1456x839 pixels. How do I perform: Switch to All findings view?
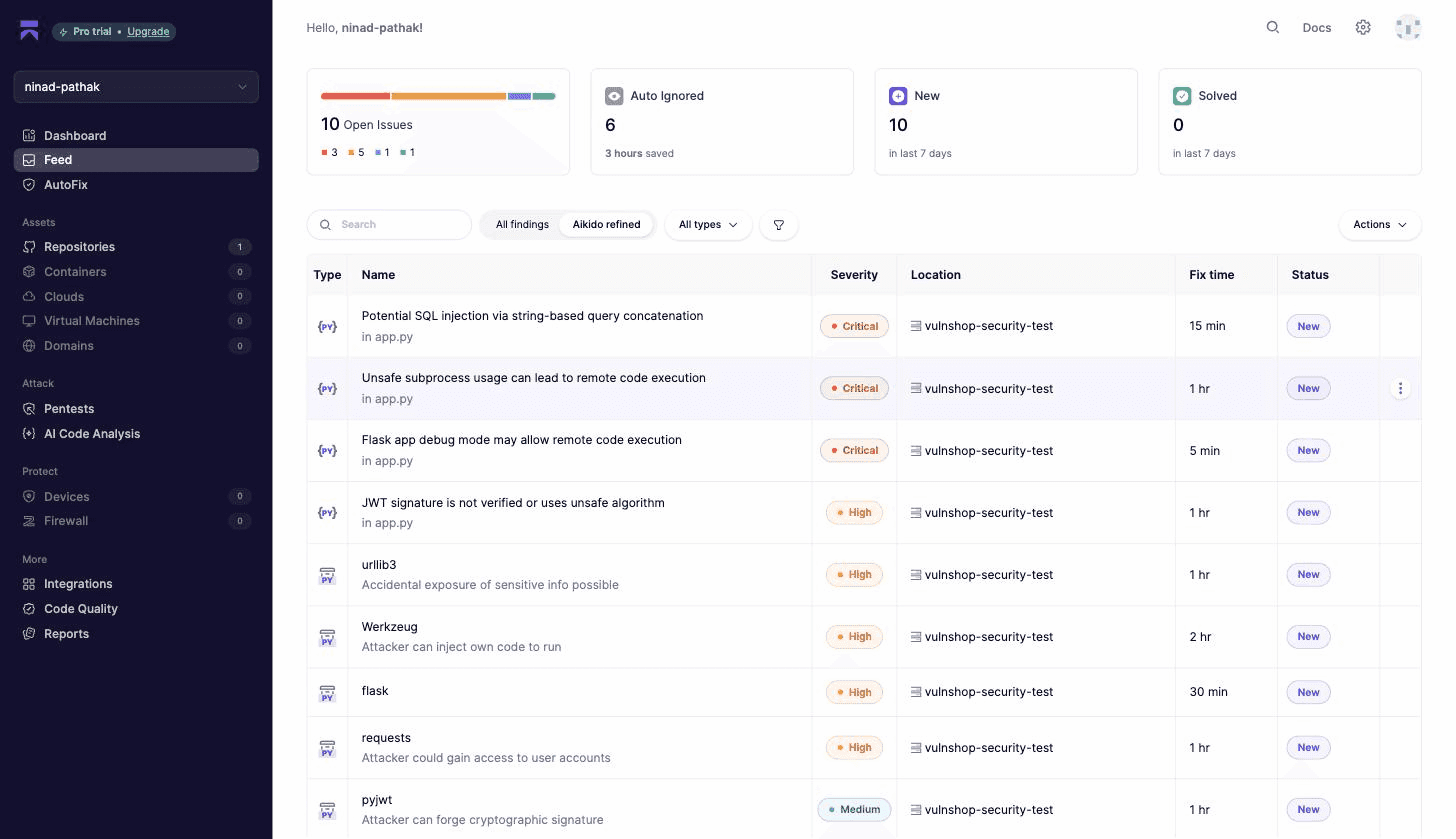522,225
